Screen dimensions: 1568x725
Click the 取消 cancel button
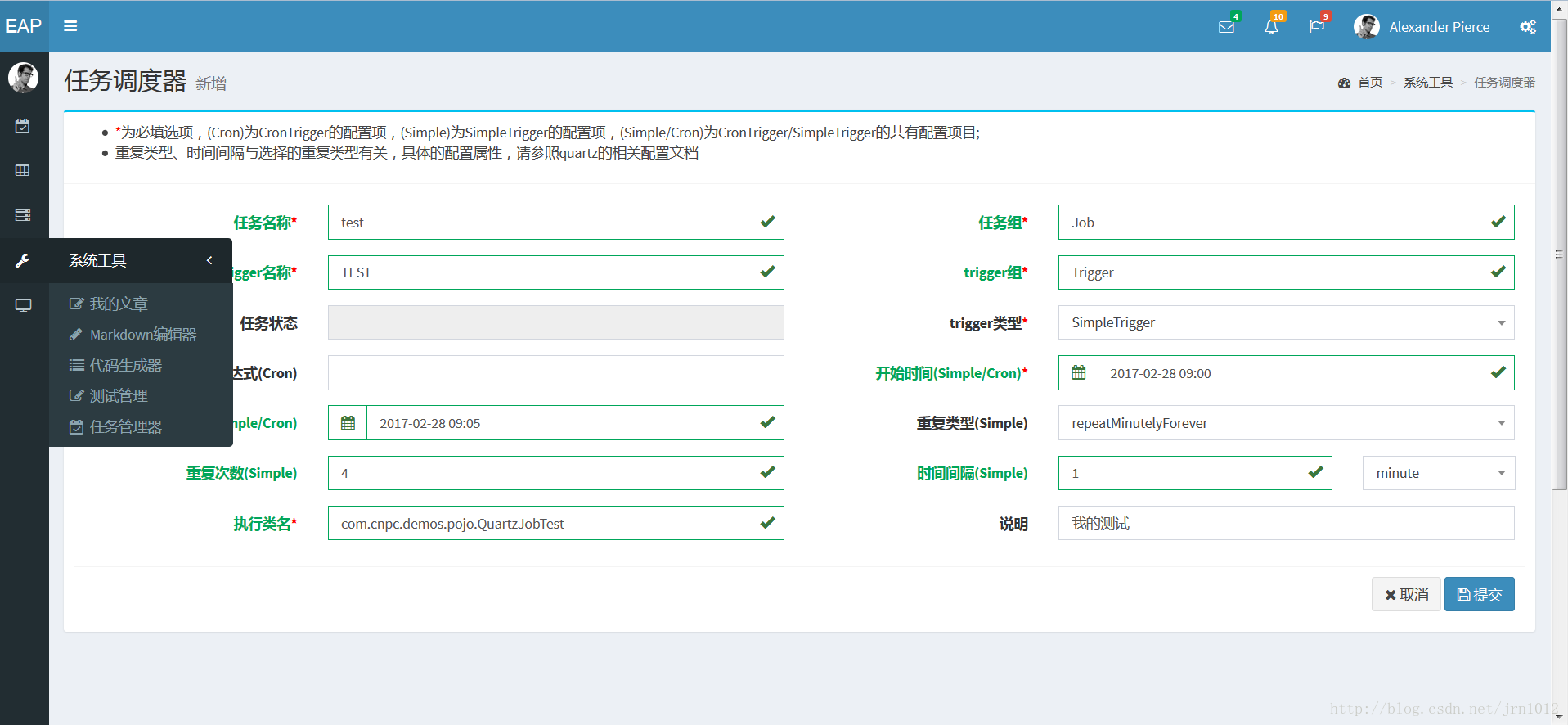coord(1406,594)
